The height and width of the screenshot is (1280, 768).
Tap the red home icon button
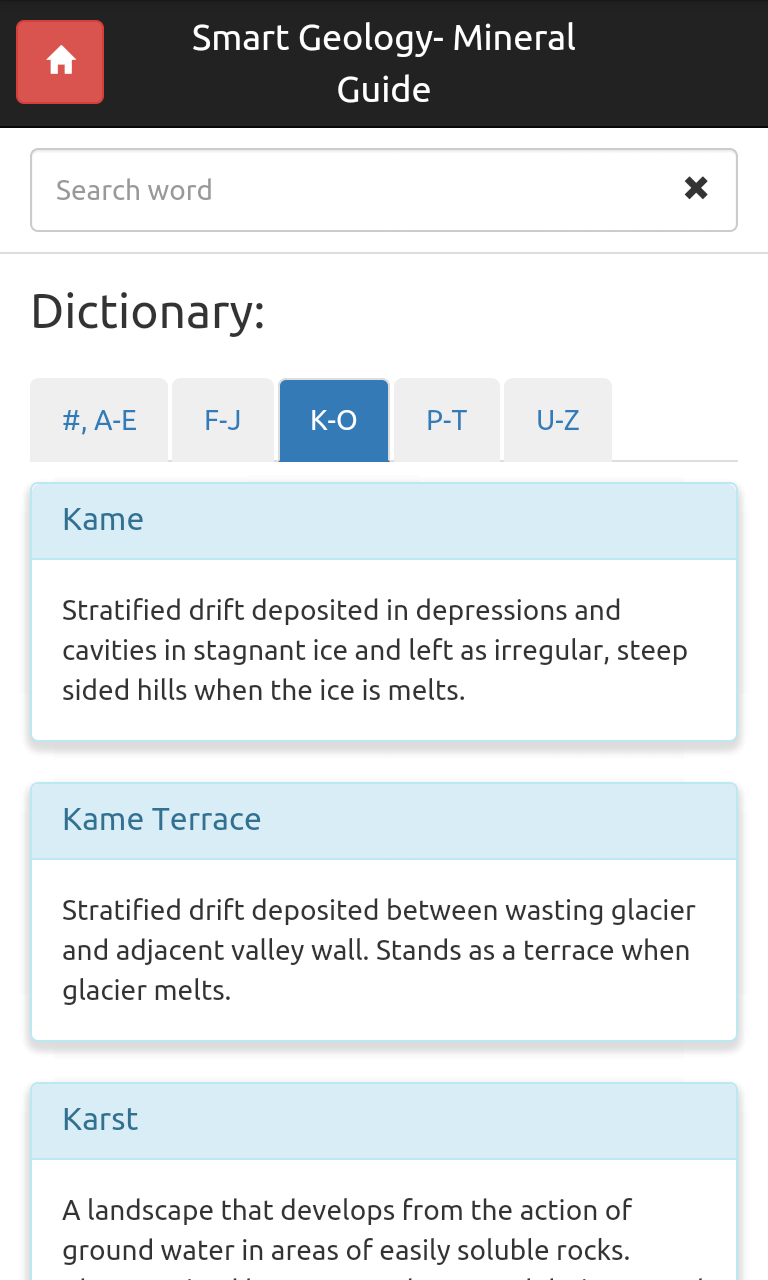tap(60, 62)
